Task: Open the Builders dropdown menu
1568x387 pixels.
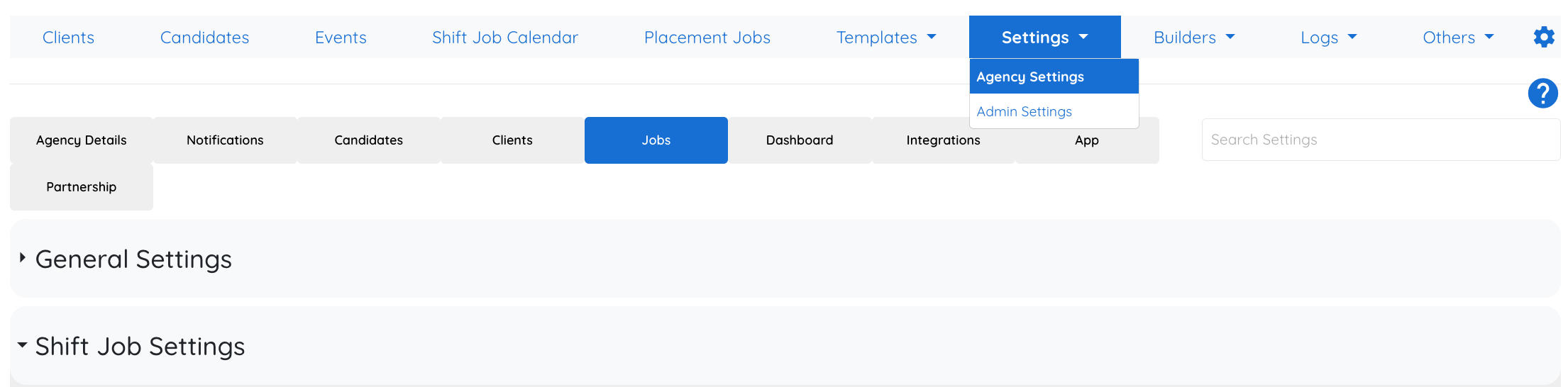Action: coord(1194,37)
